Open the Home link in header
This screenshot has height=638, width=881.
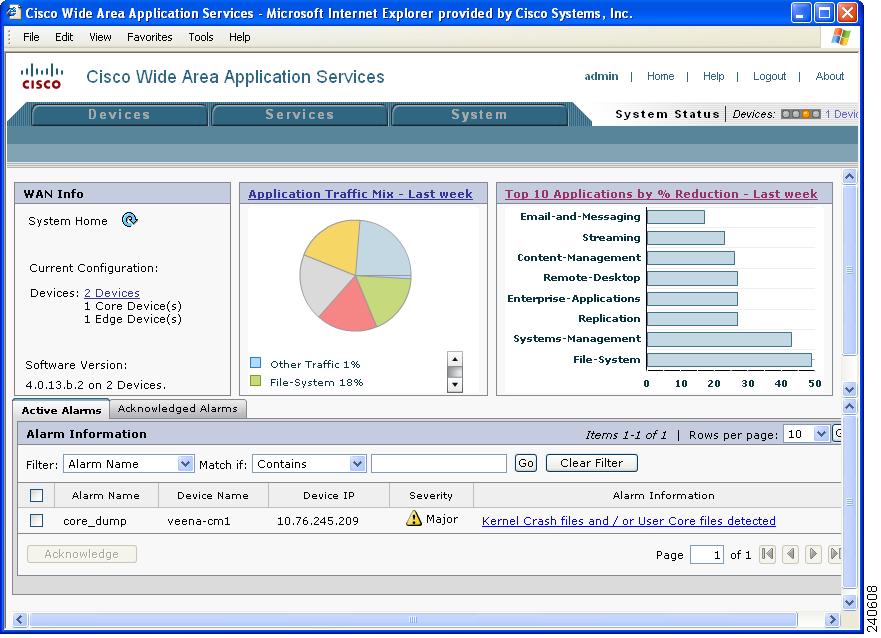click(x=660, y=76)
